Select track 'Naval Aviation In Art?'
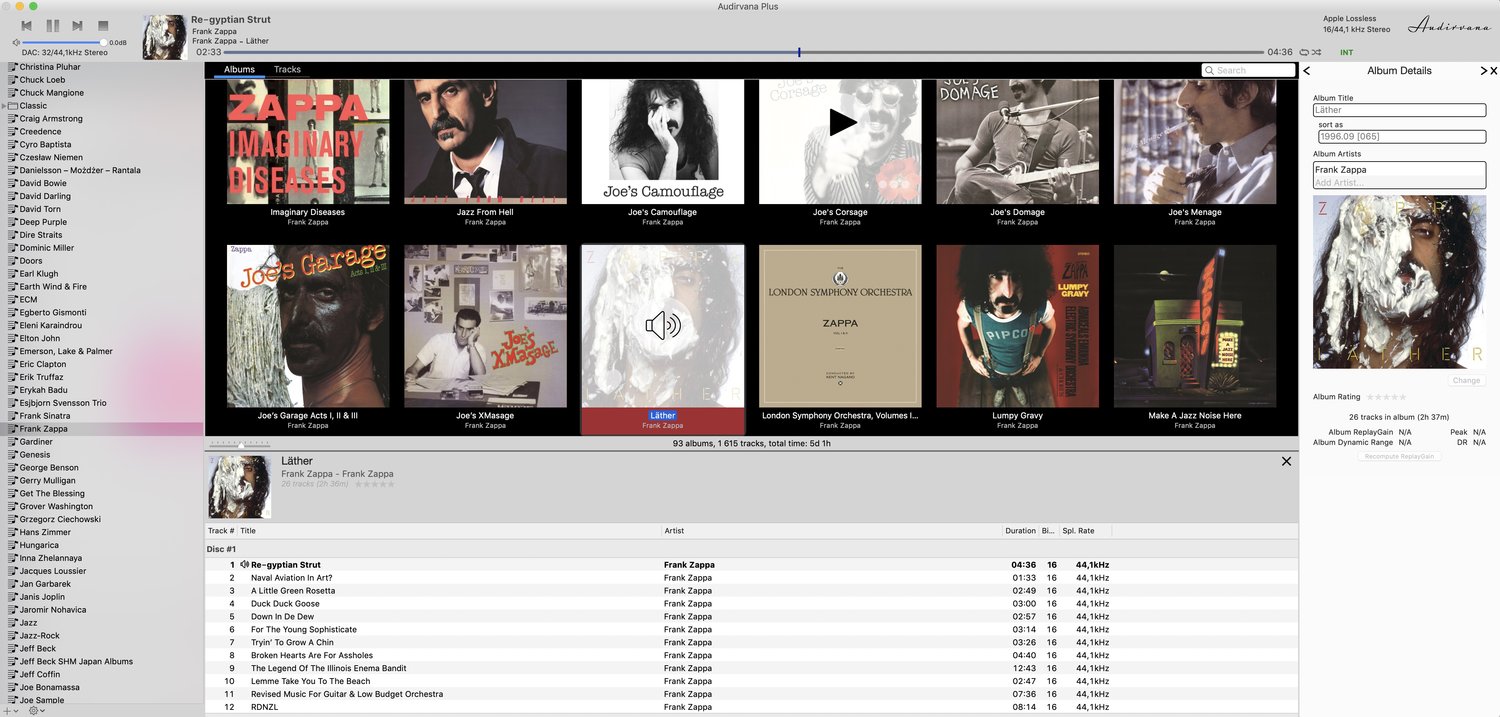This screenshot has height=717, width=1500. coord(752,578)
